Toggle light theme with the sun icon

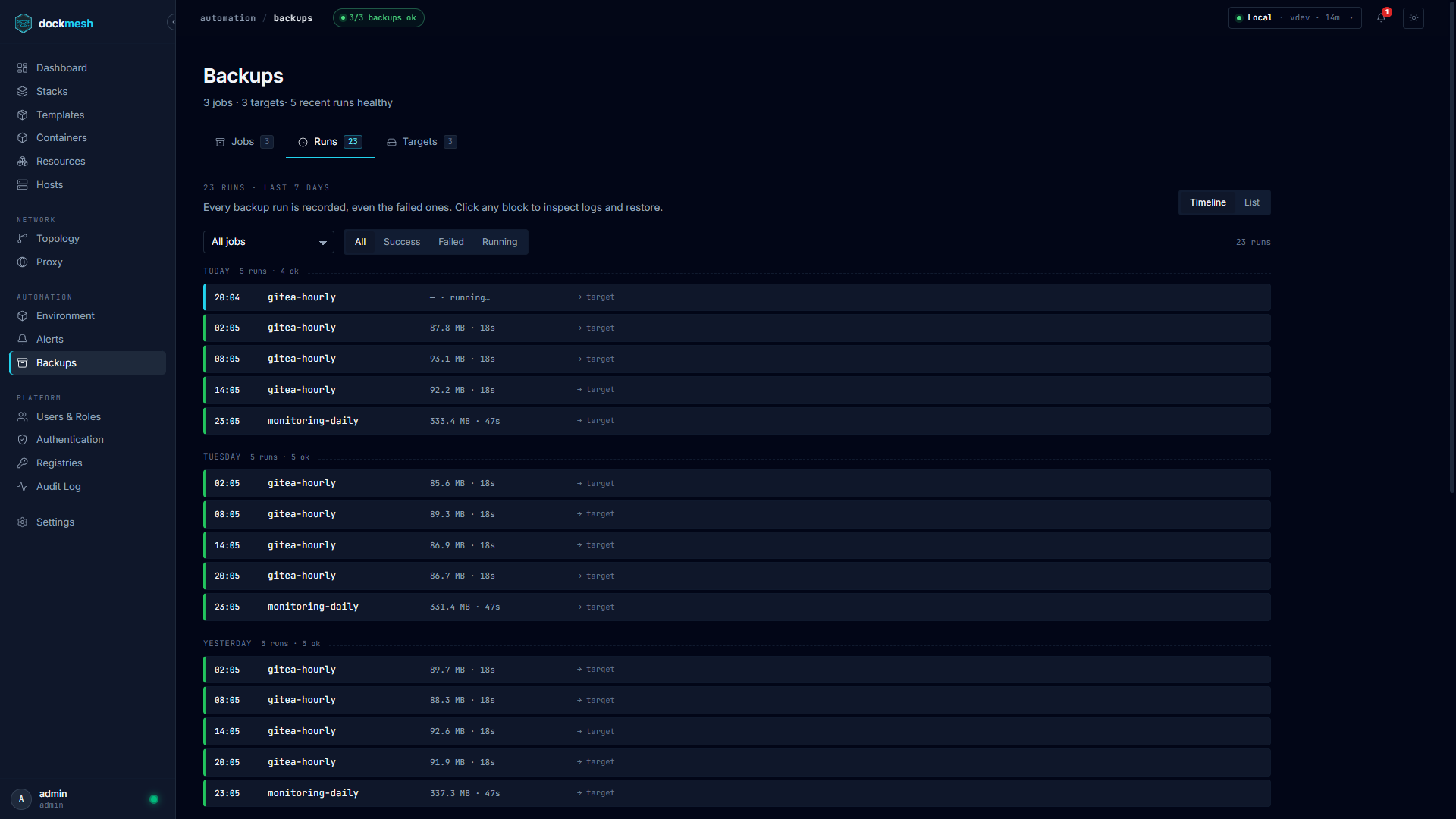(x=1414, y=18)
